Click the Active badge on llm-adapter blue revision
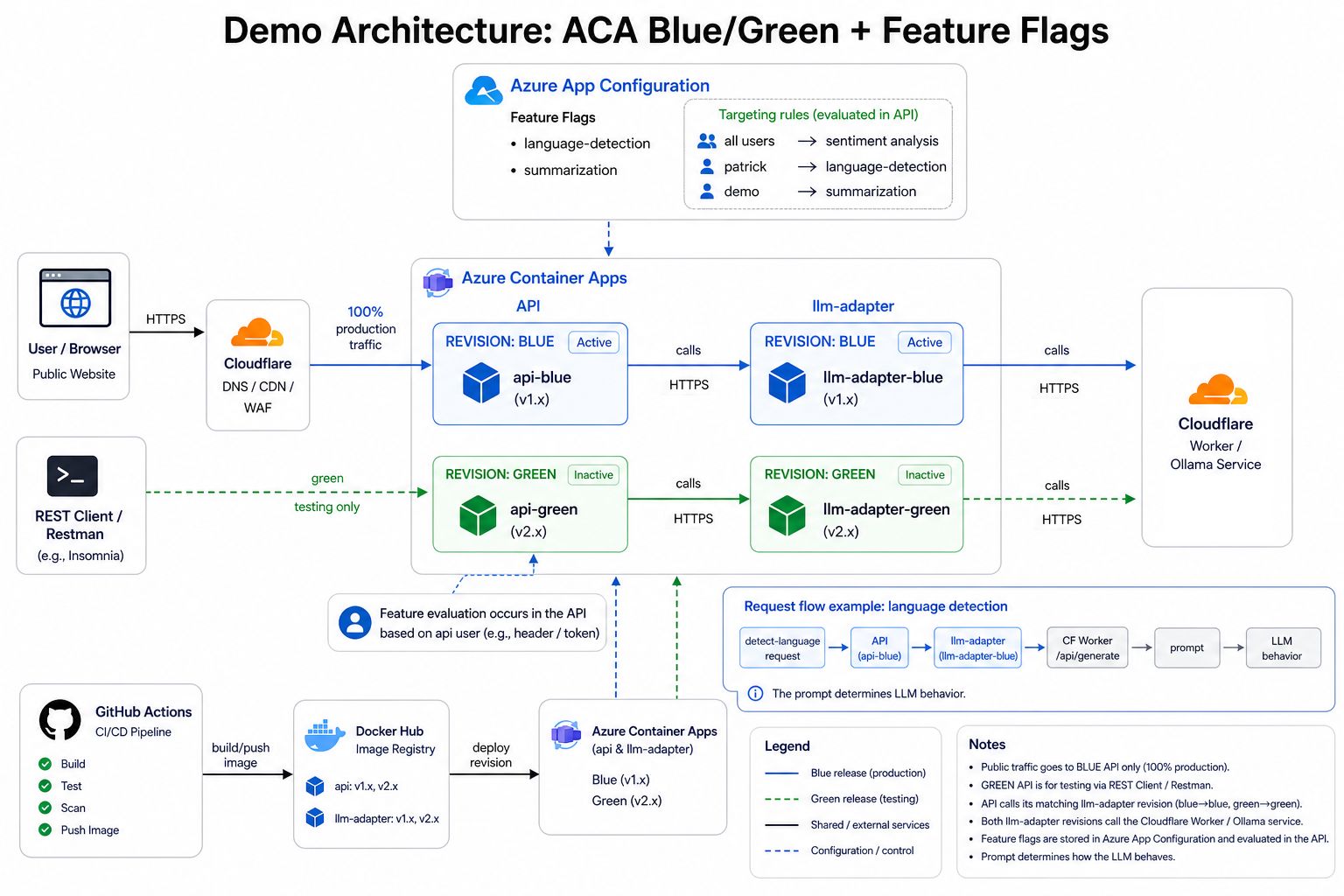Image resolution: width=1344 pixels, height=896 pixels. point(925,342)
